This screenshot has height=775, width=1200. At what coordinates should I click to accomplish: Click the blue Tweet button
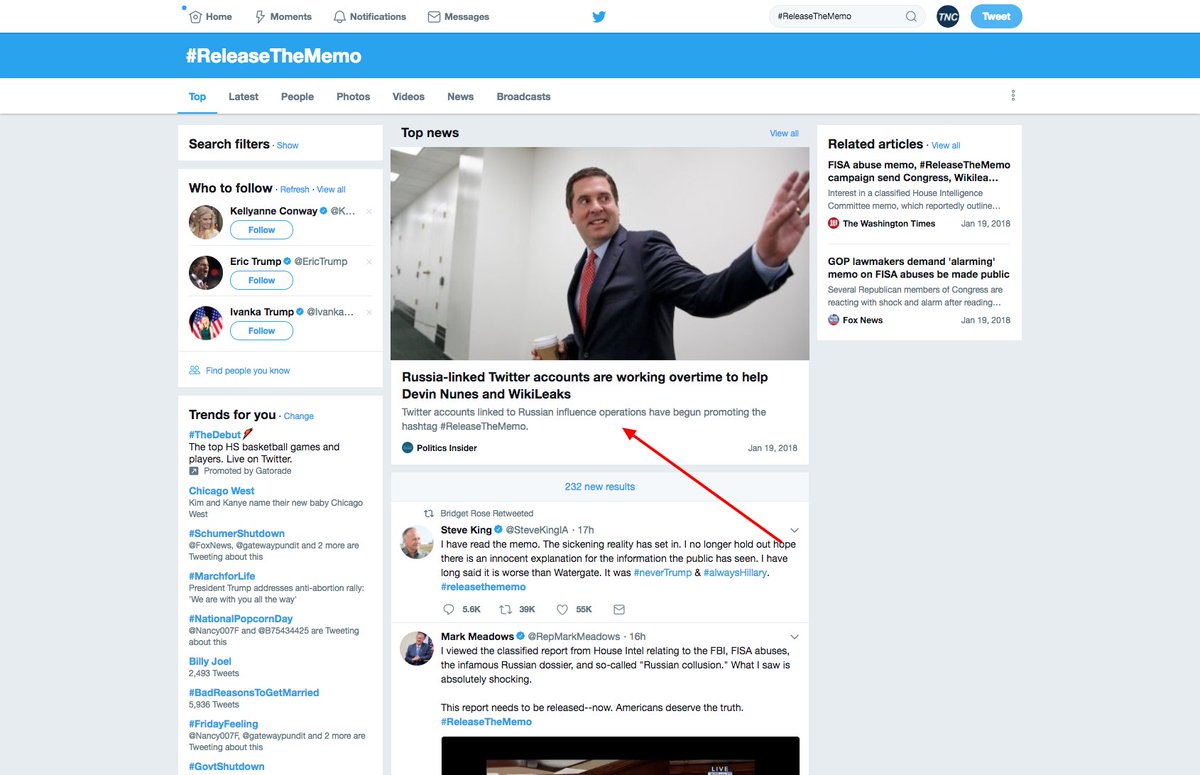(996, 16)
